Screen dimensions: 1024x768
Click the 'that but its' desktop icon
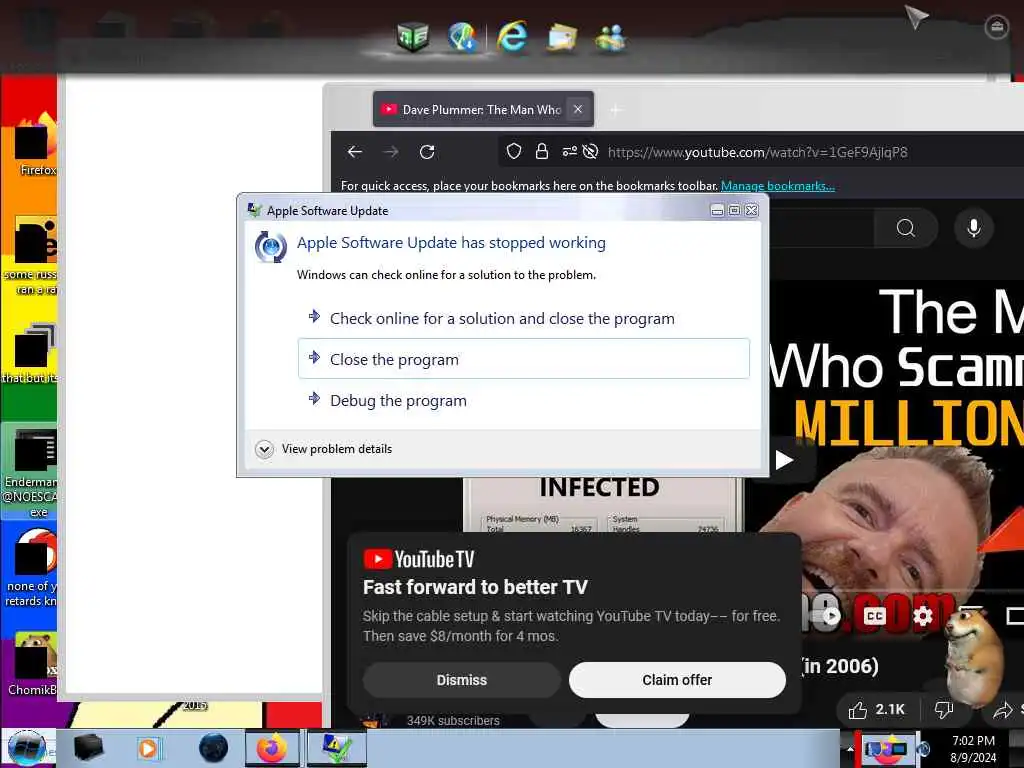click(x=30, y=353)
